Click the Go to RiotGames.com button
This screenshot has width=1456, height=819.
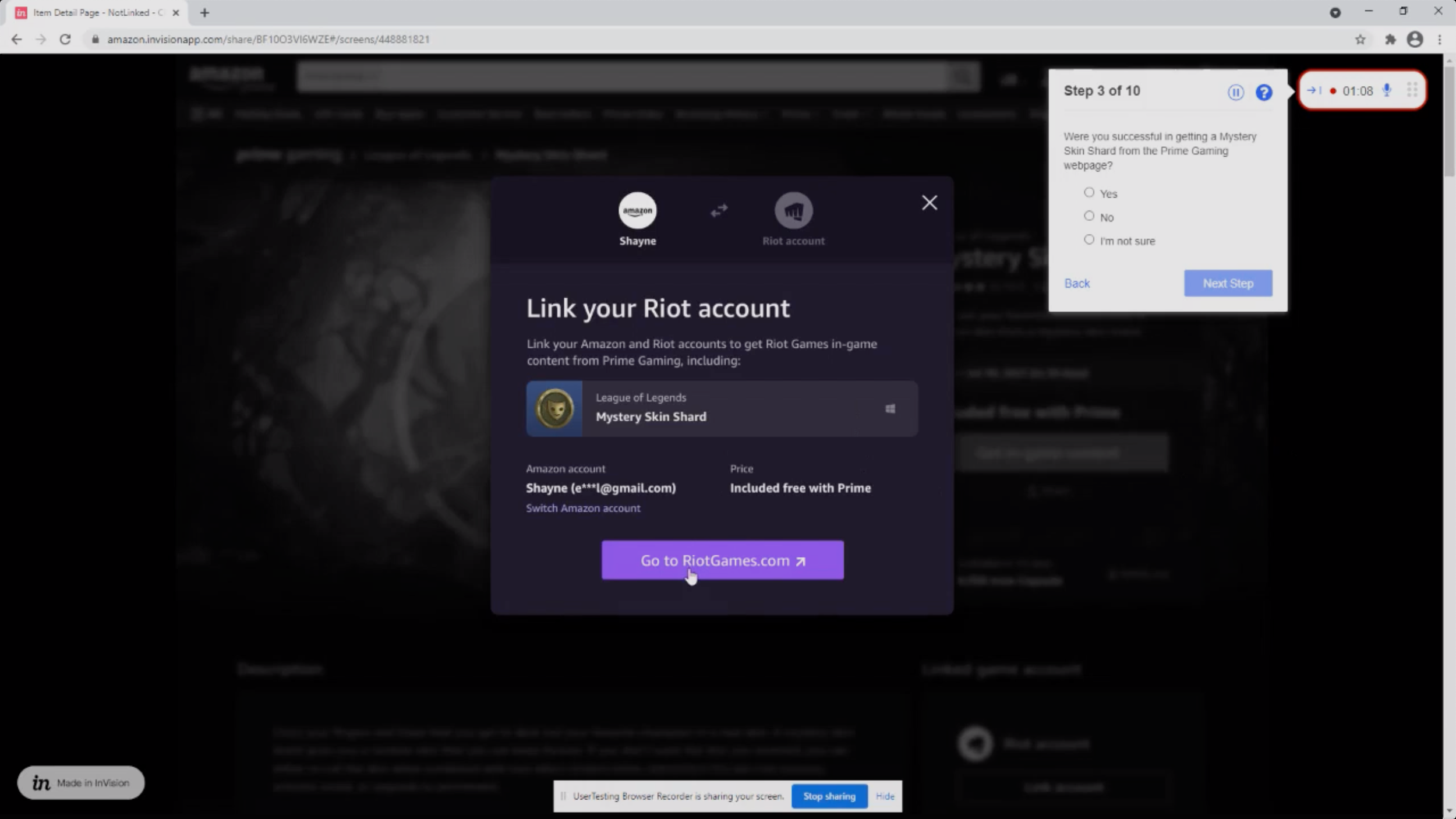[722, 560]
